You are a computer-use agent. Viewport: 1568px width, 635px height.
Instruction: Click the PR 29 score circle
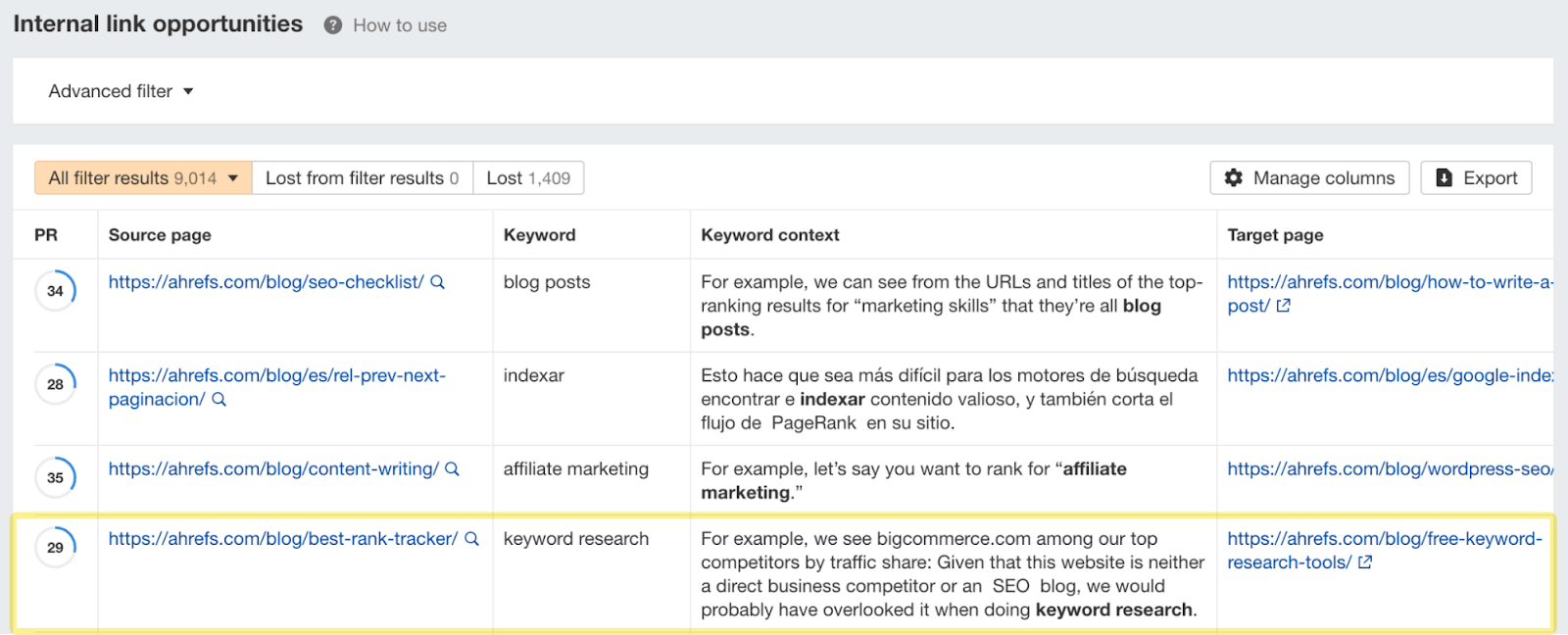coord(55,548)
